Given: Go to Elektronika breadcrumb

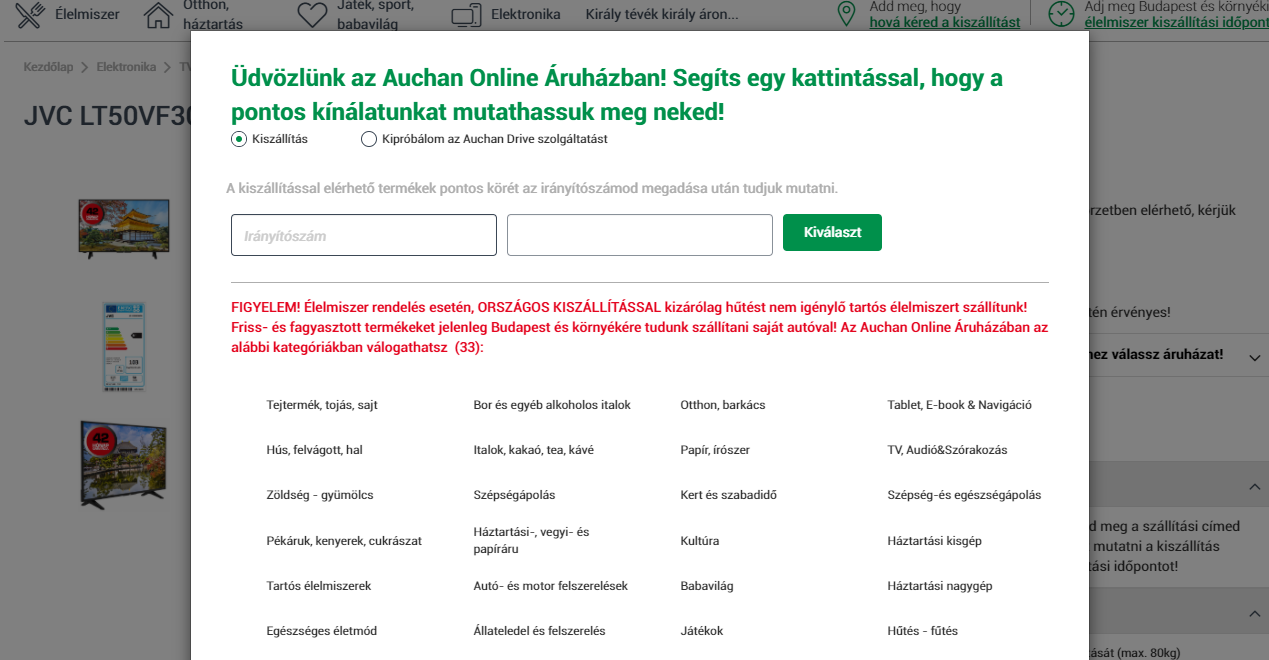Looking at the screenshot, I should (x=126, y=67).
